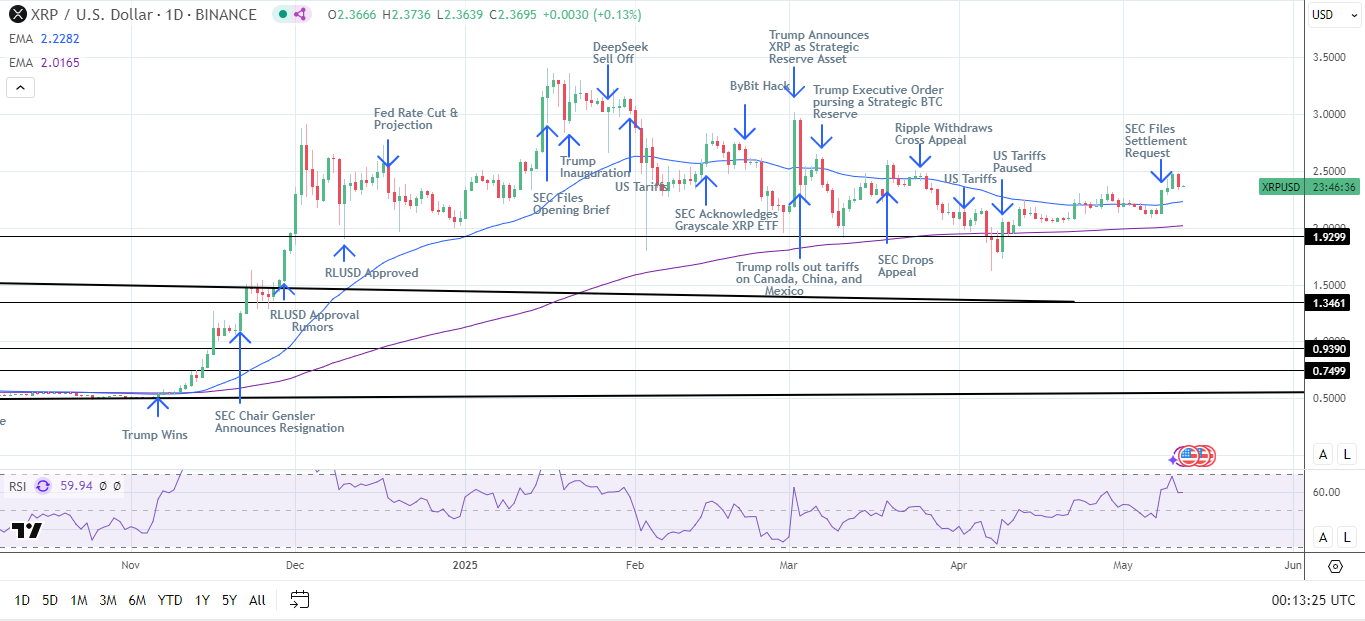Viewport: 1365px width, 621px height.
Task: Select the Trump Wins annotation text
Action: (x=153, y=434)
